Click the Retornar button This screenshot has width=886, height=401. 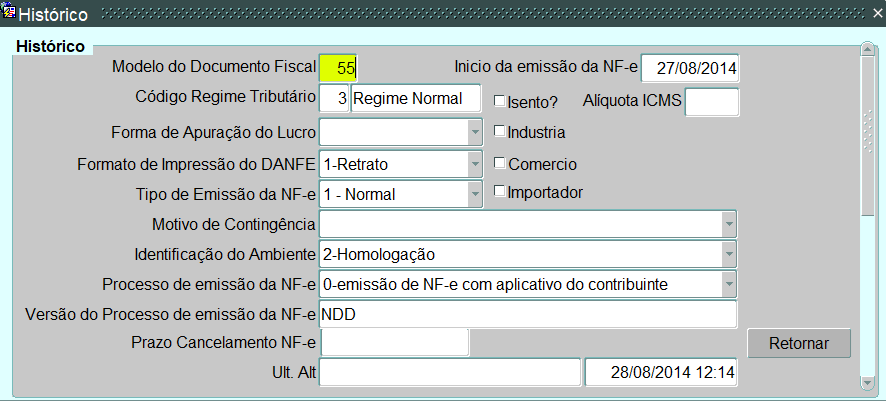coord(799,343)
